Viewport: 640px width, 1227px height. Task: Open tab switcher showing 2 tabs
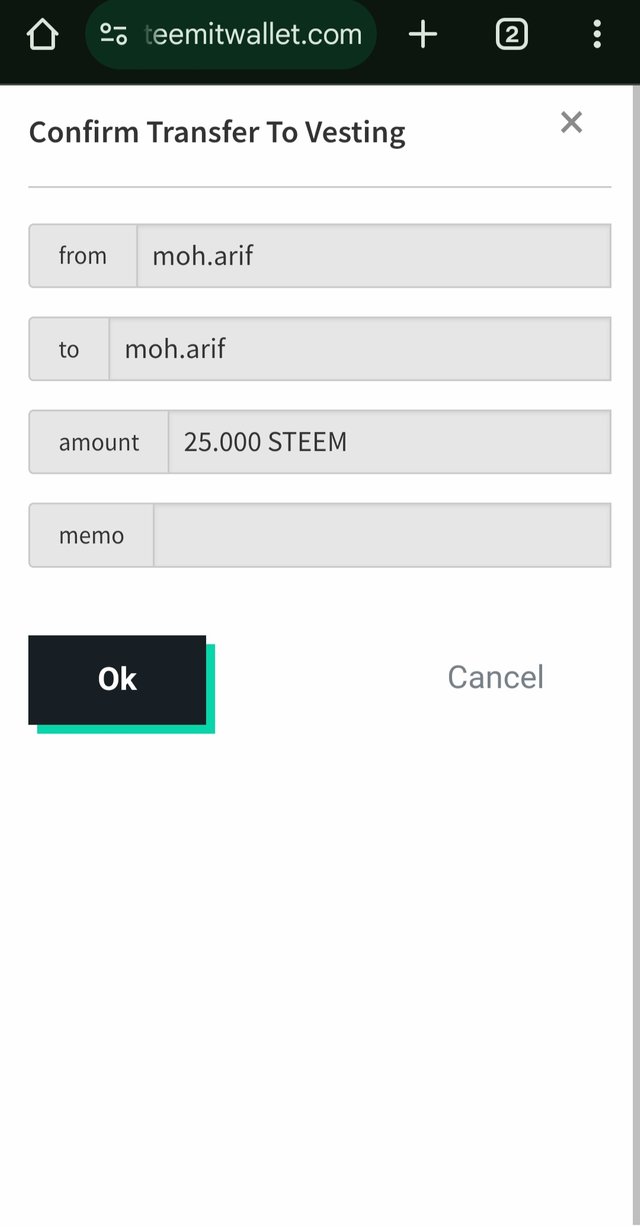(x=511, y=35)
